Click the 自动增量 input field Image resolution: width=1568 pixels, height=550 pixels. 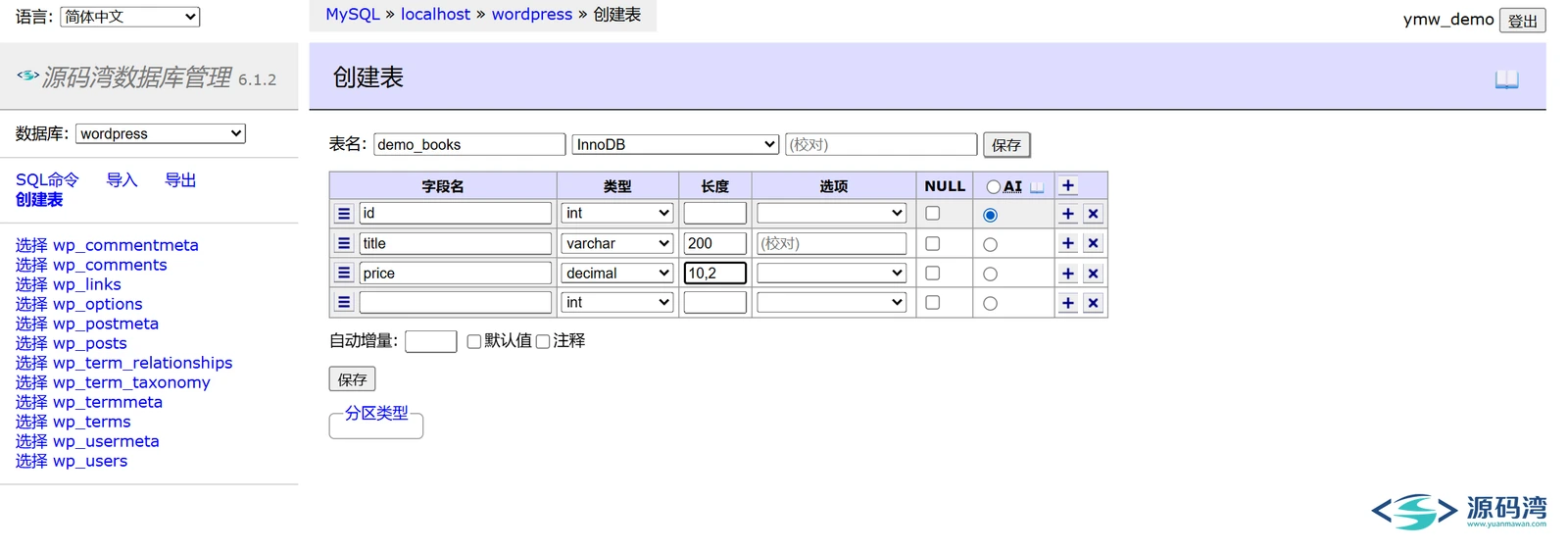(x=431, y=341)
